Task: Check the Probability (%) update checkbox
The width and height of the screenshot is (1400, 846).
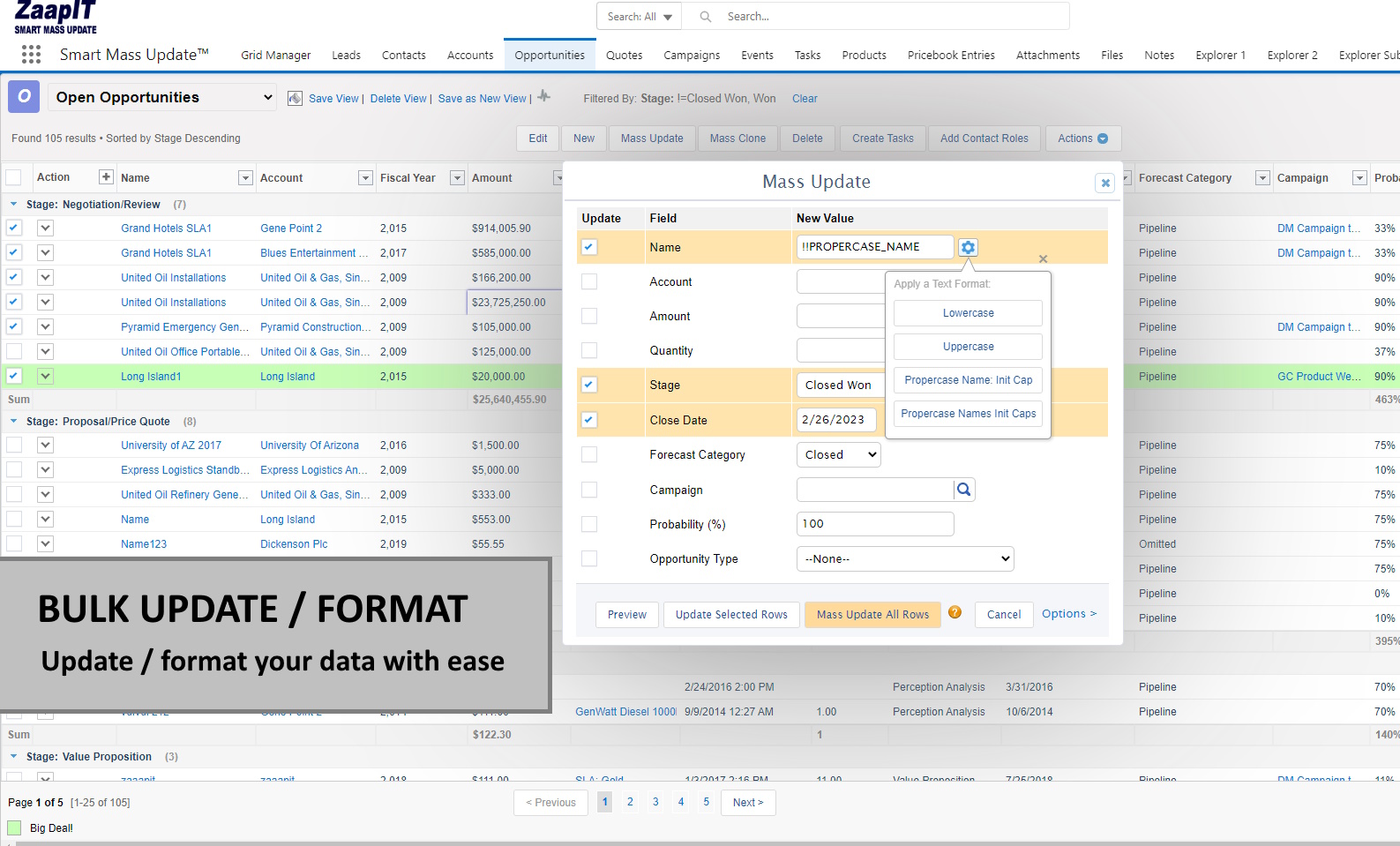Action: click(x=589, y=524)
